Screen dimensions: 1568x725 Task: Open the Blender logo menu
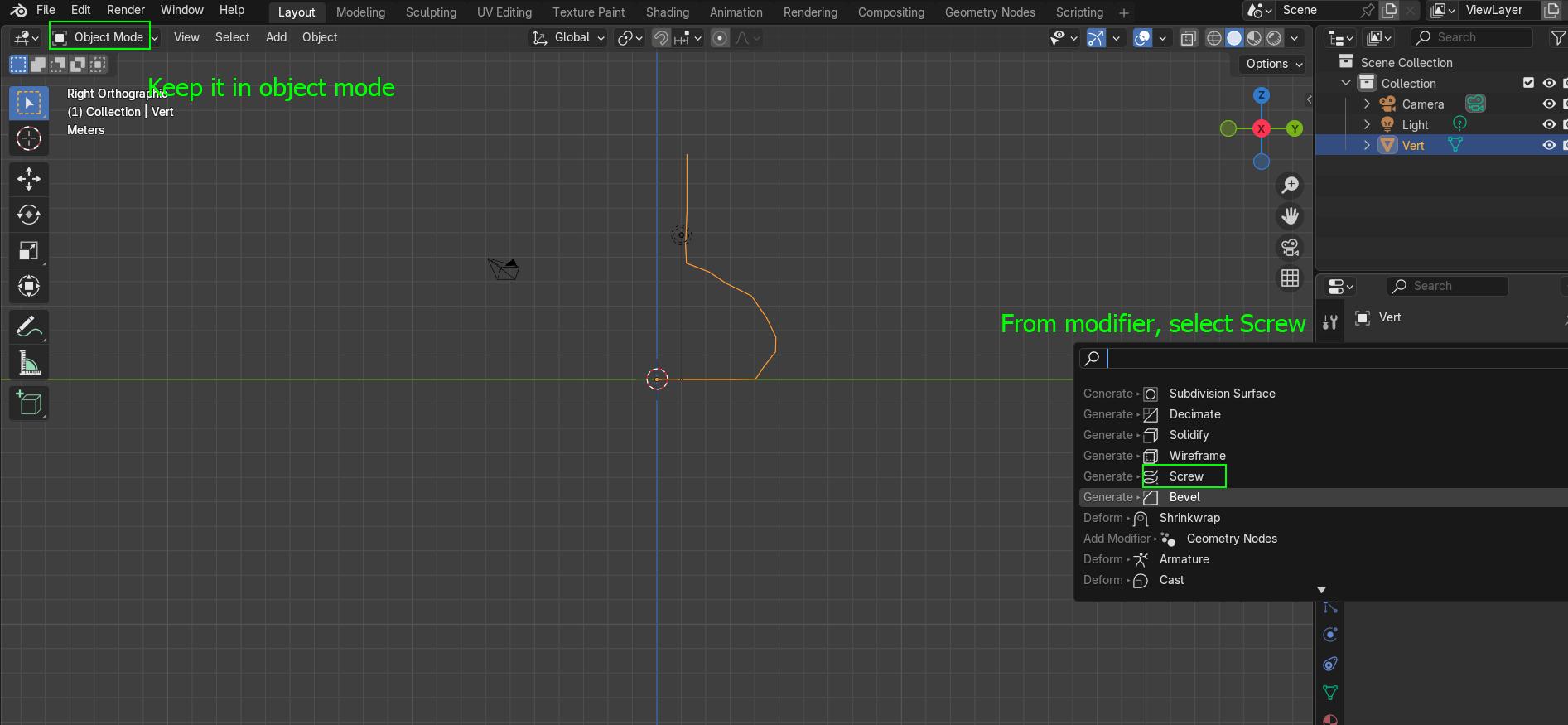[x=18, y=11]
